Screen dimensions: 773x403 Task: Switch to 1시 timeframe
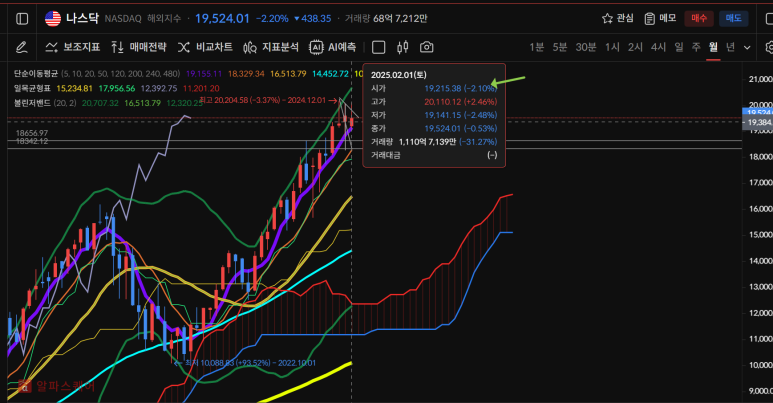coord(612,47)
